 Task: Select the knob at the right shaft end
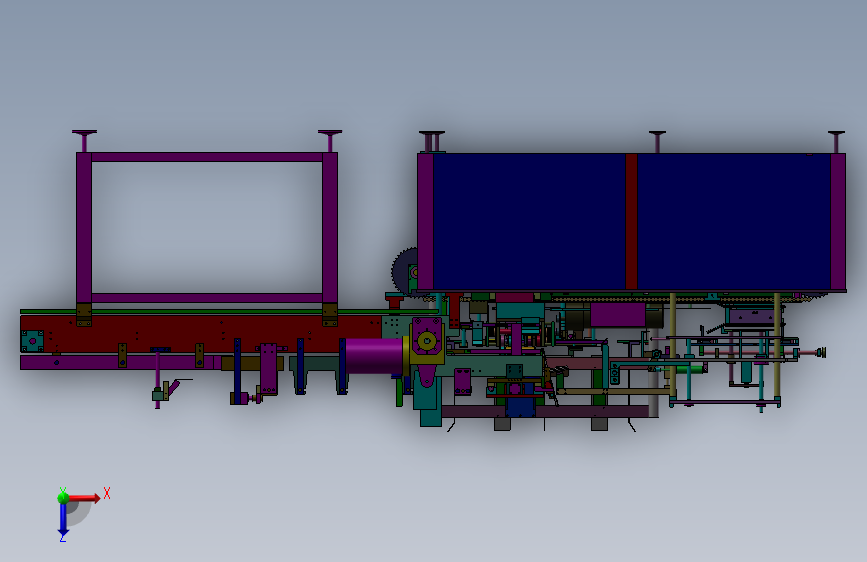(x=822, y=352)
